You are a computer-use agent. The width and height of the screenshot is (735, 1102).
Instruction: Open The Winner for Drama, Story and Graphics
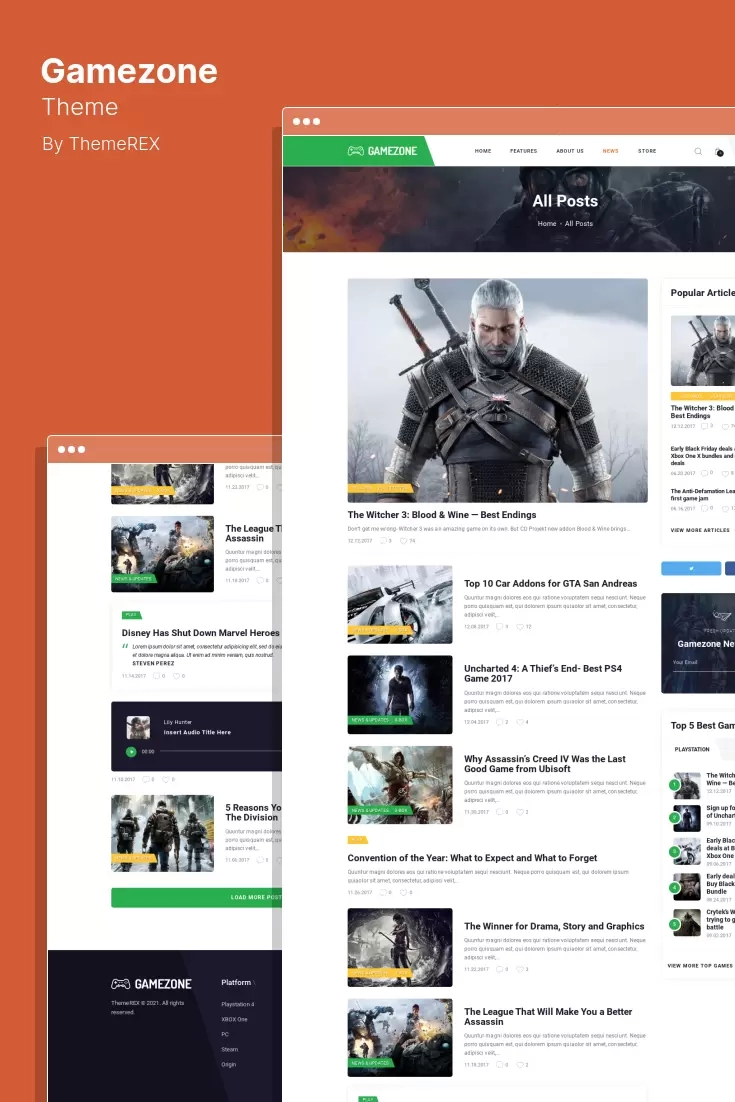point(554,926)
